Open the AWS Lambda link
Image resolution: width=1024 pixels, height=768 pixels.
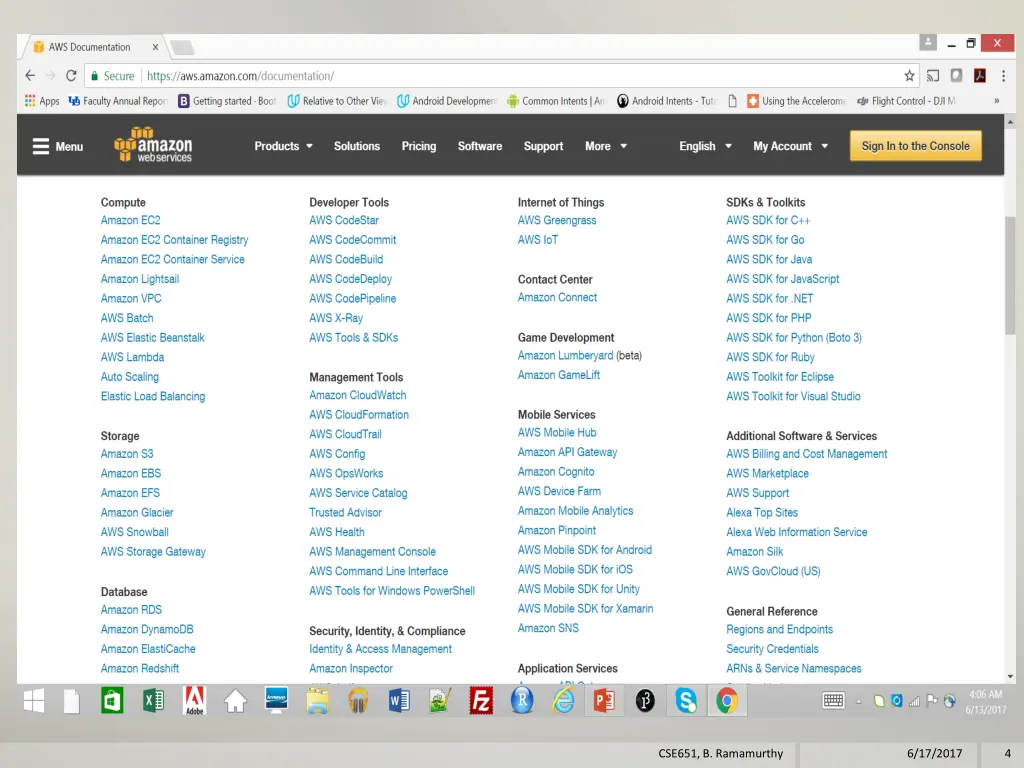click(x=133, y=357)
